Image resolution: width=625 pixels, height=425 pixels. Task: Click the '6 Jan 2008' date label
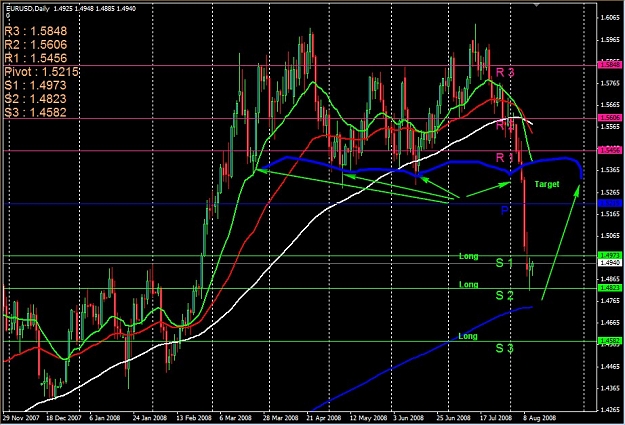coord(105,418)
